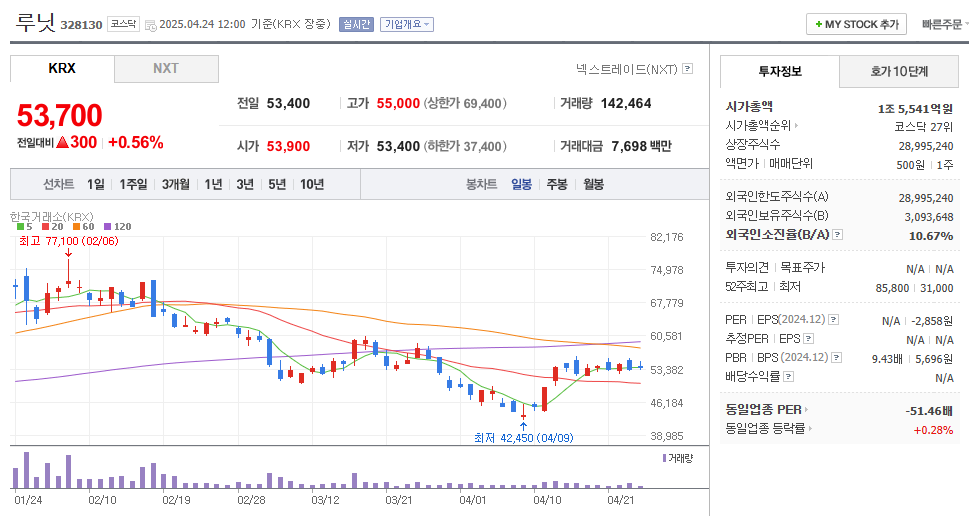Screen dimensions: 969x516
Task: Click the 최저 42,450 (04/09) chart marker
Action: 523,438
